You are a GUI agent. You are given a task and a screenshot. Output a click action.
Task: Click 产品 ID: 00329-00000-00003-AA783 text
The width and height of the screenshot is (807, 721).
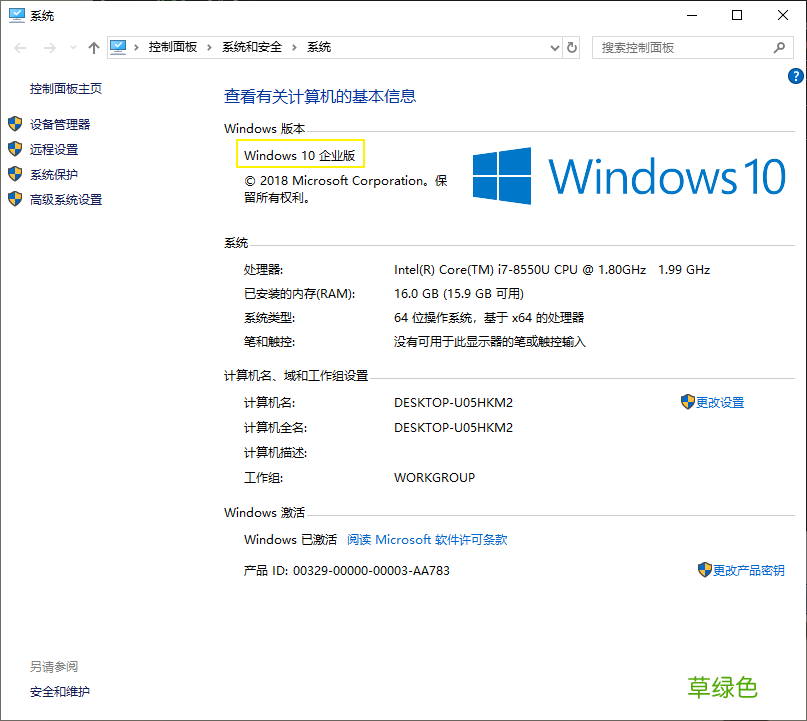click(x=346, y=570)
